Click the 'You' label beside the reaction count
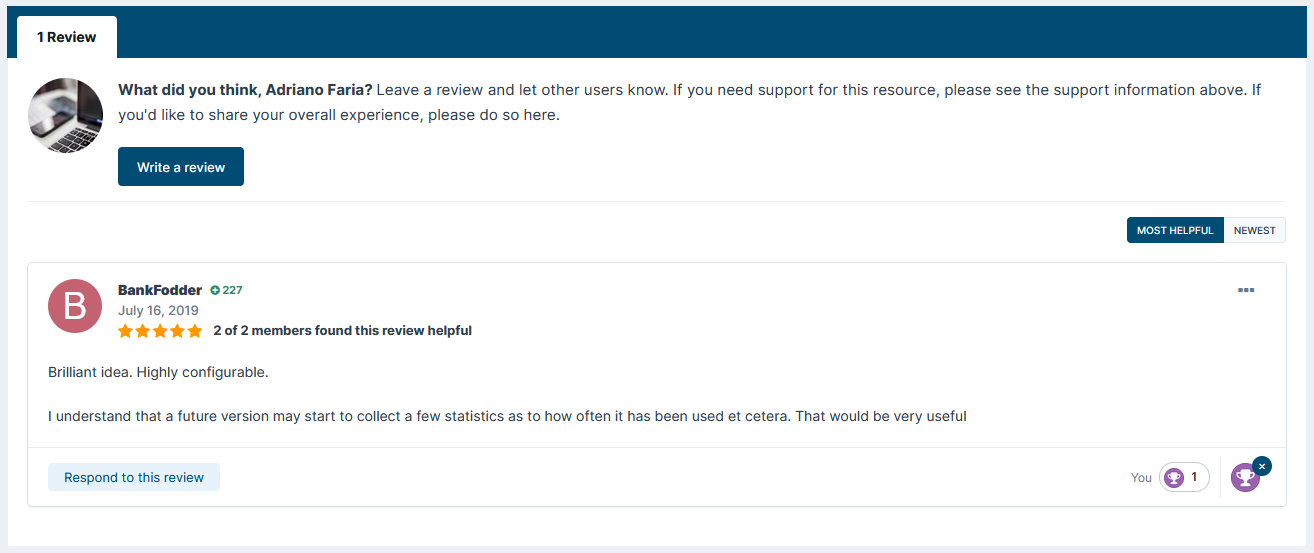Screen dimensions: 1314x553 (x=1141, y=478)
